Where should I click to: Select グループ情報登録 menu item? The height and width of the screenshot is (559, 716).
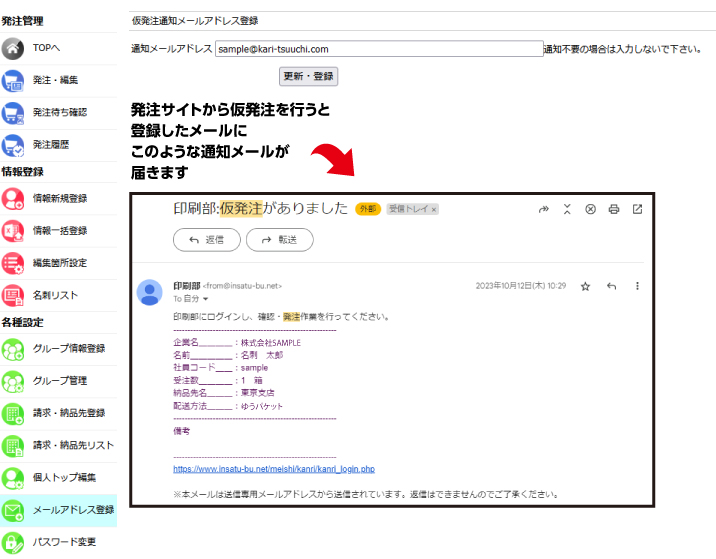pos(68,349)
